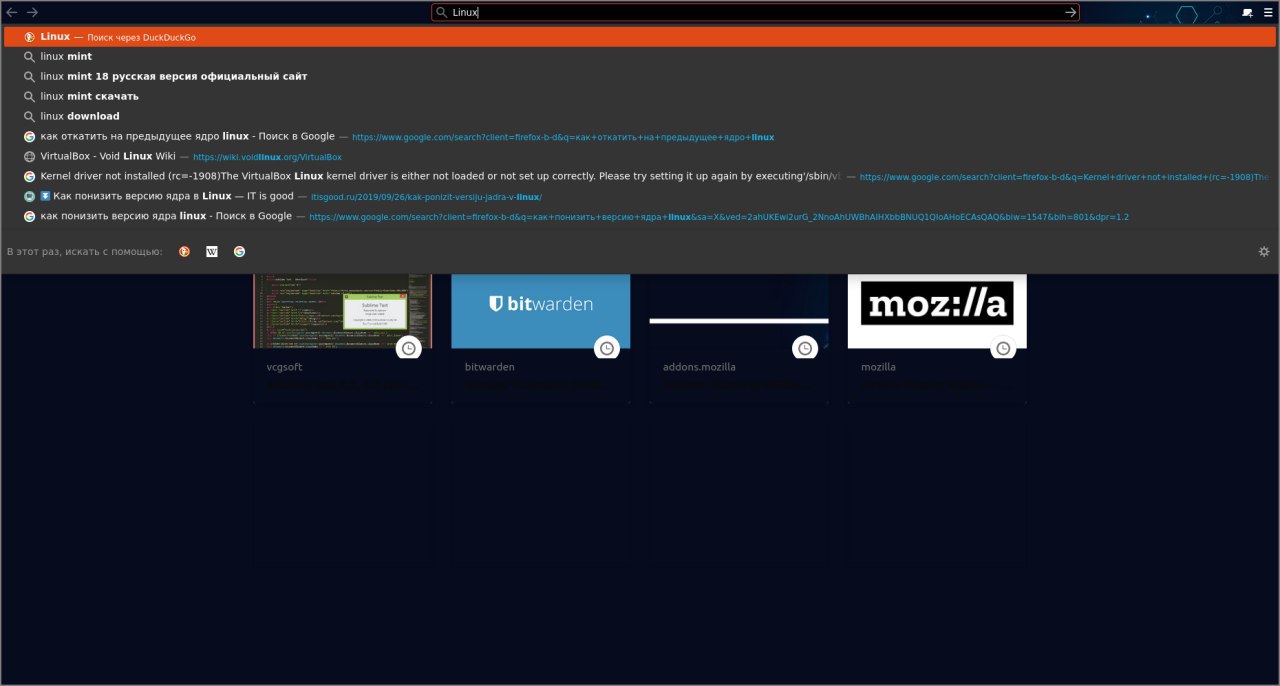
Task: Click favicon of 'IT is good' entry
Action: [x=30, y=196]
